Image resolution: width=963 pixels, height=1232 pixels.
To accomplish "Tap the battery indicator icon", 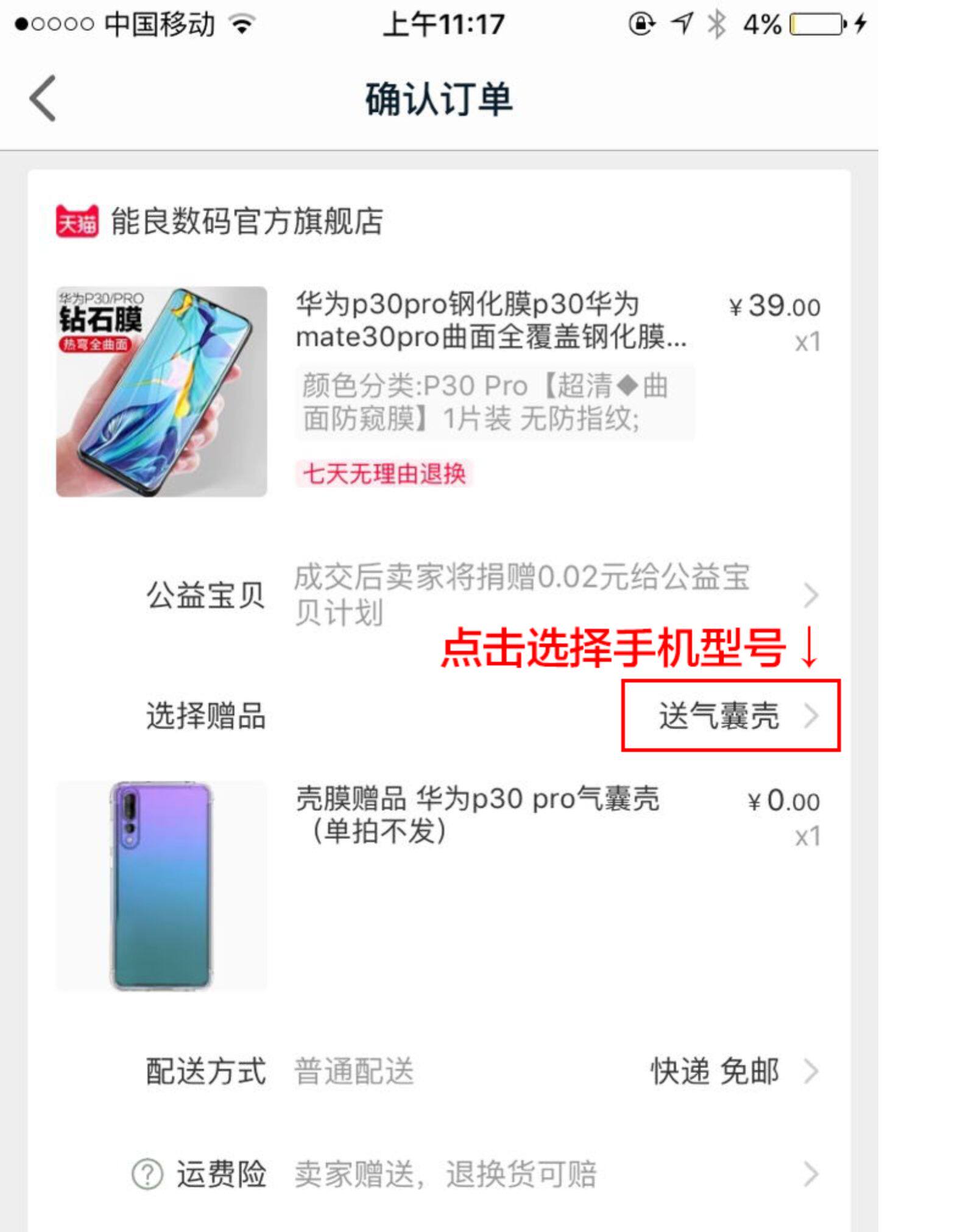I will [818, 24].
